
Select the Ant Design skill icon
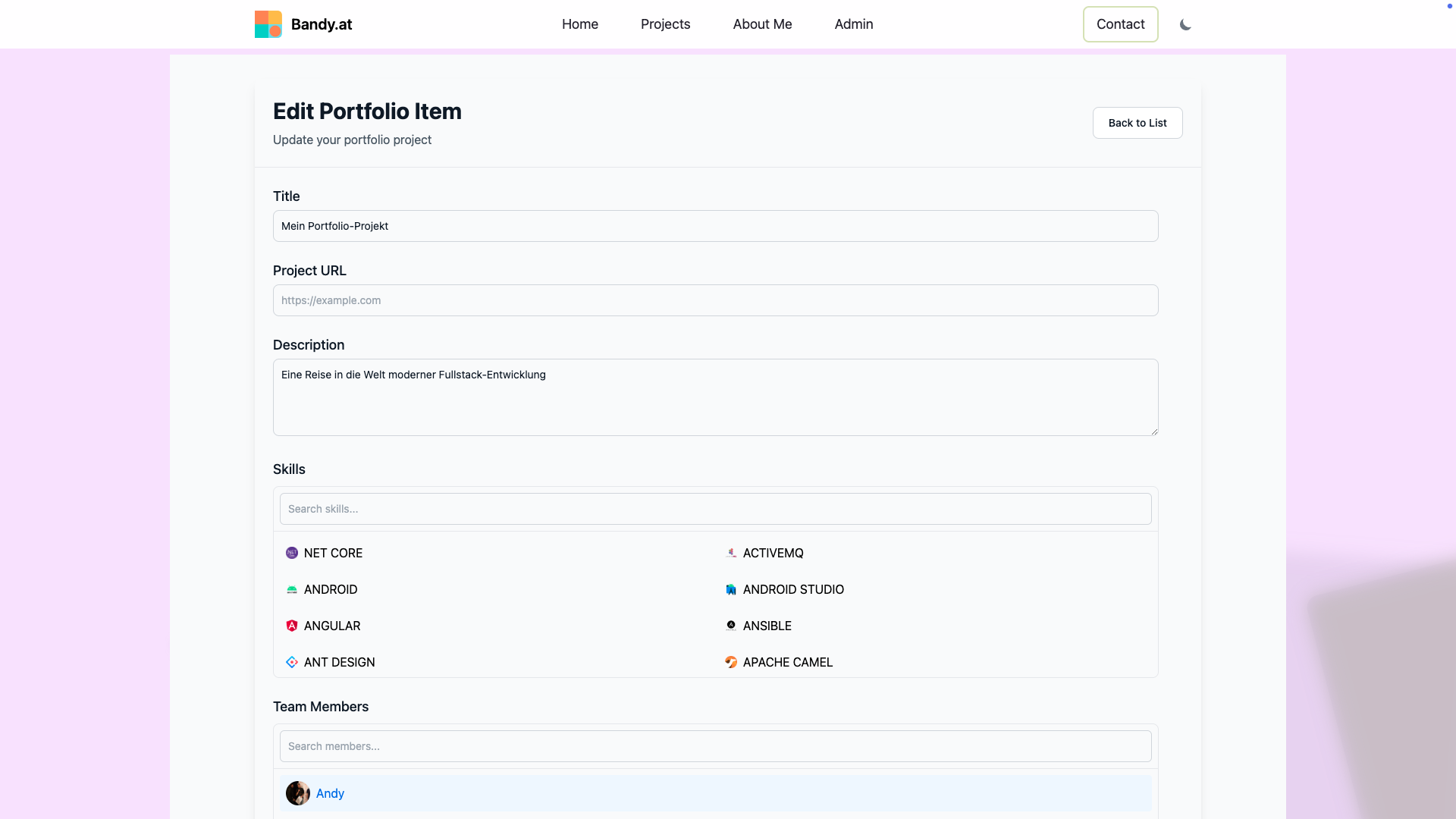(x=292, y=662)
